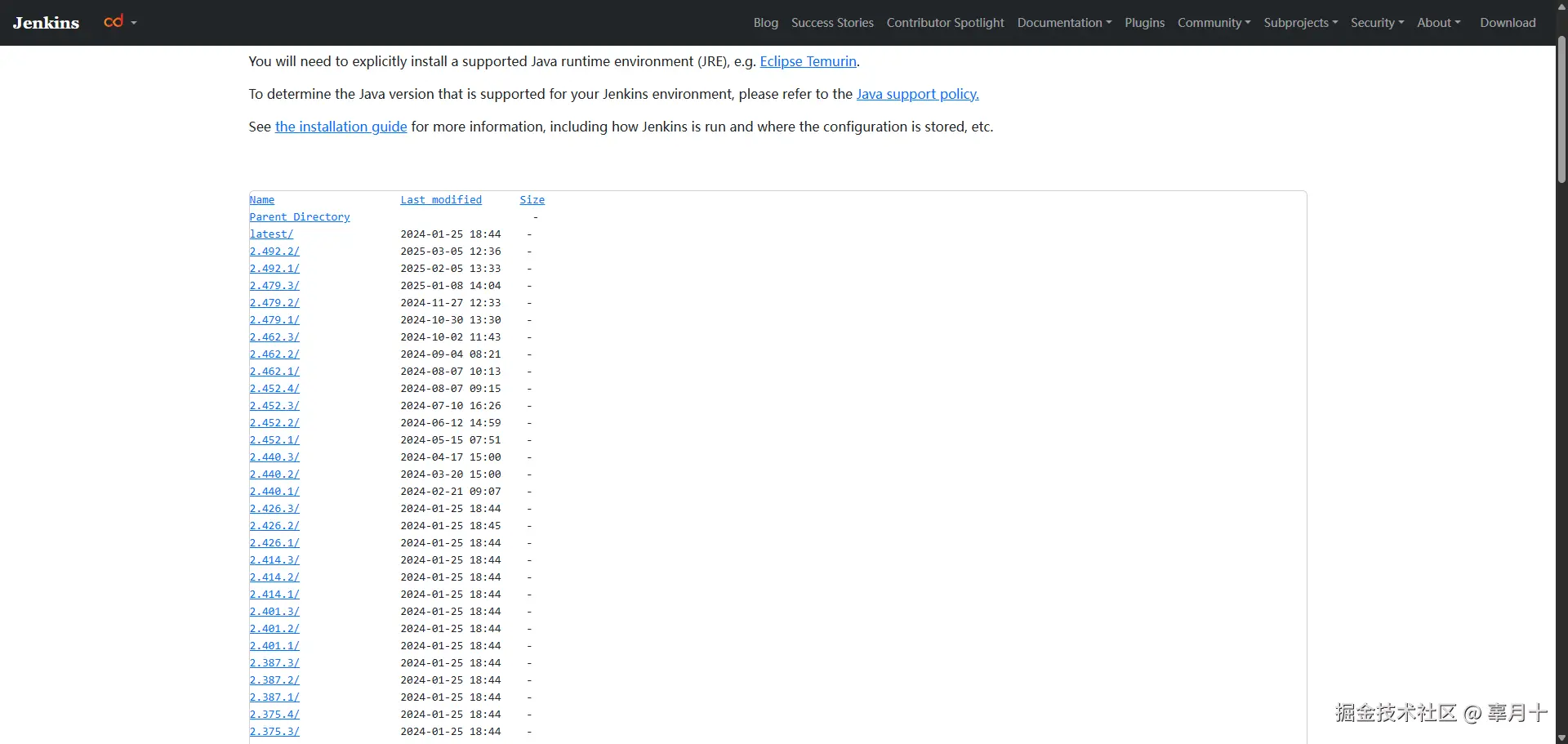The width and height of the screenshot is (1568, 744).
Task: Open the 2.440.3/ directory
Action: point(274,457)
